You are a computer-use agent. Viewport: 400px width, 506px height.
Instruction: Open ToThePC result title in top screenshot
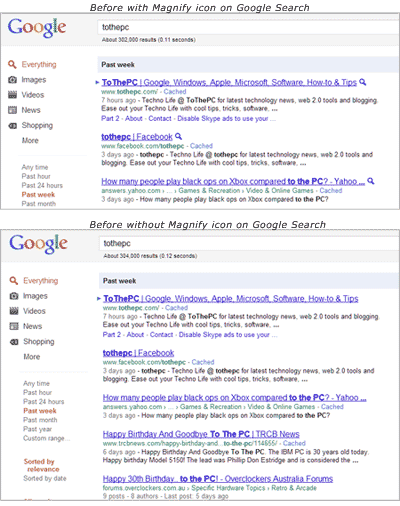click(229, 82)
